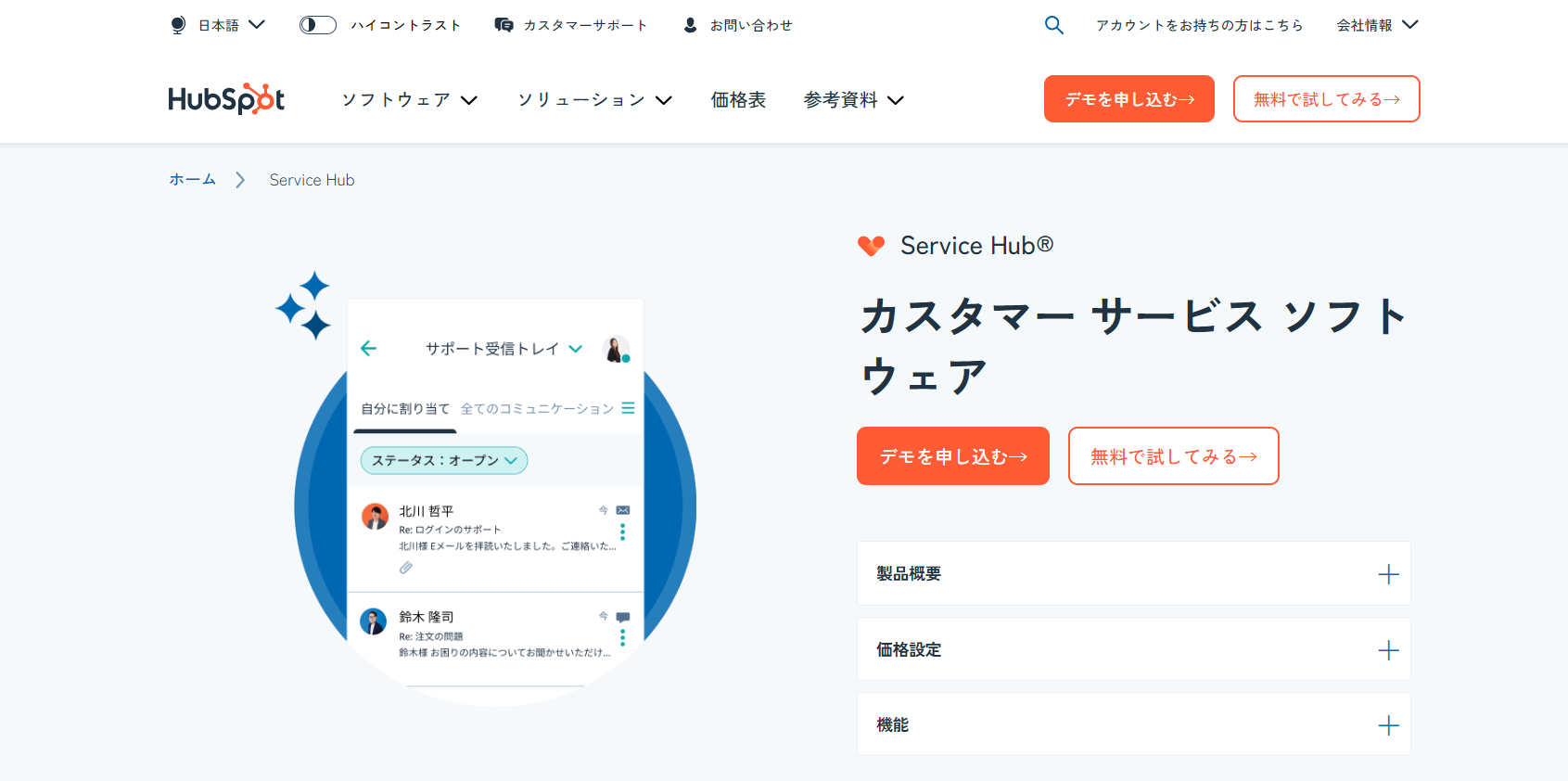
Task: Click header 無料で試してみる button
Action: [1327, 98]
